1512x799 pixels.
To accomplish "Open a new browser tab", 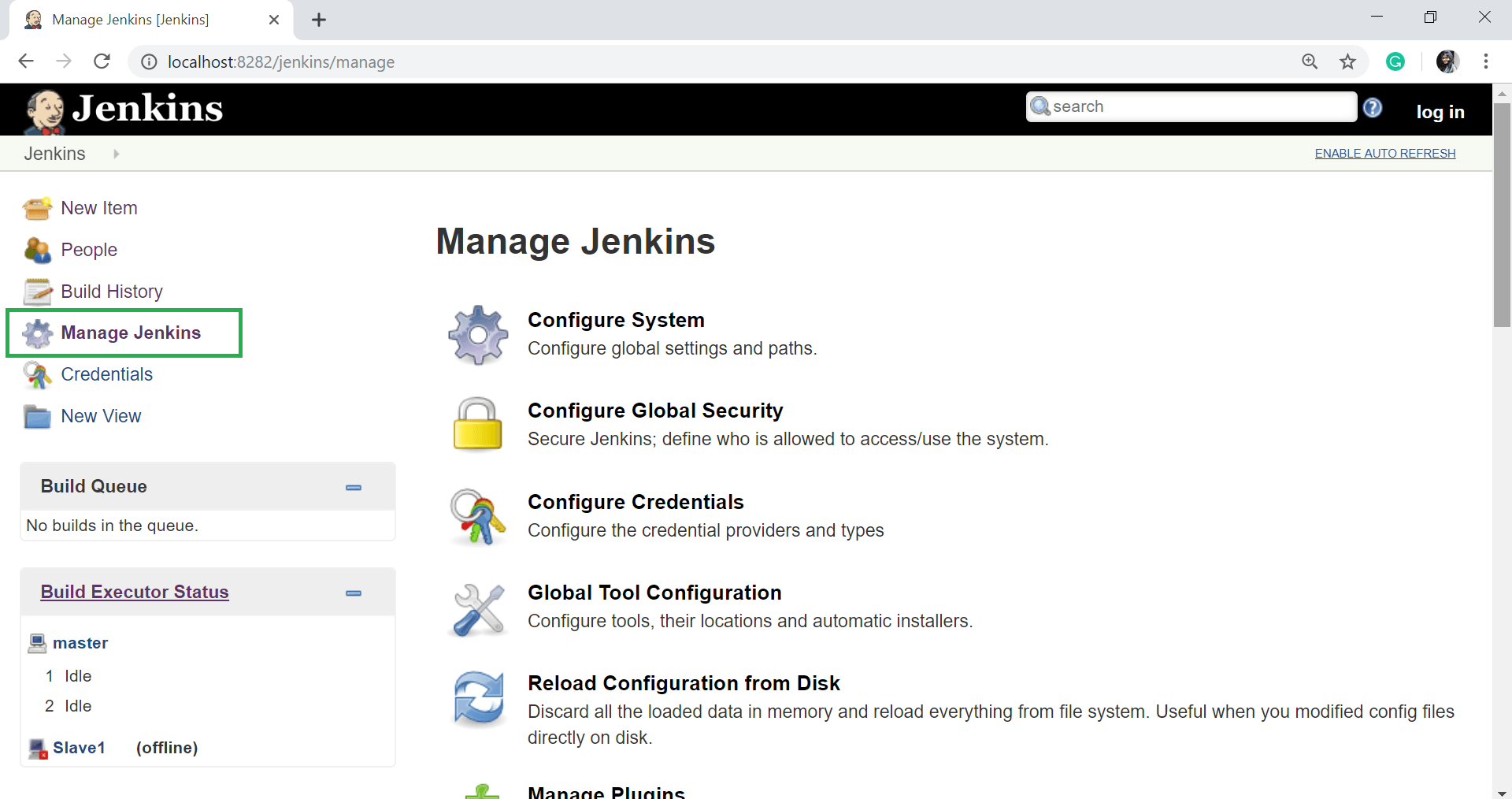I will [319, 20].
